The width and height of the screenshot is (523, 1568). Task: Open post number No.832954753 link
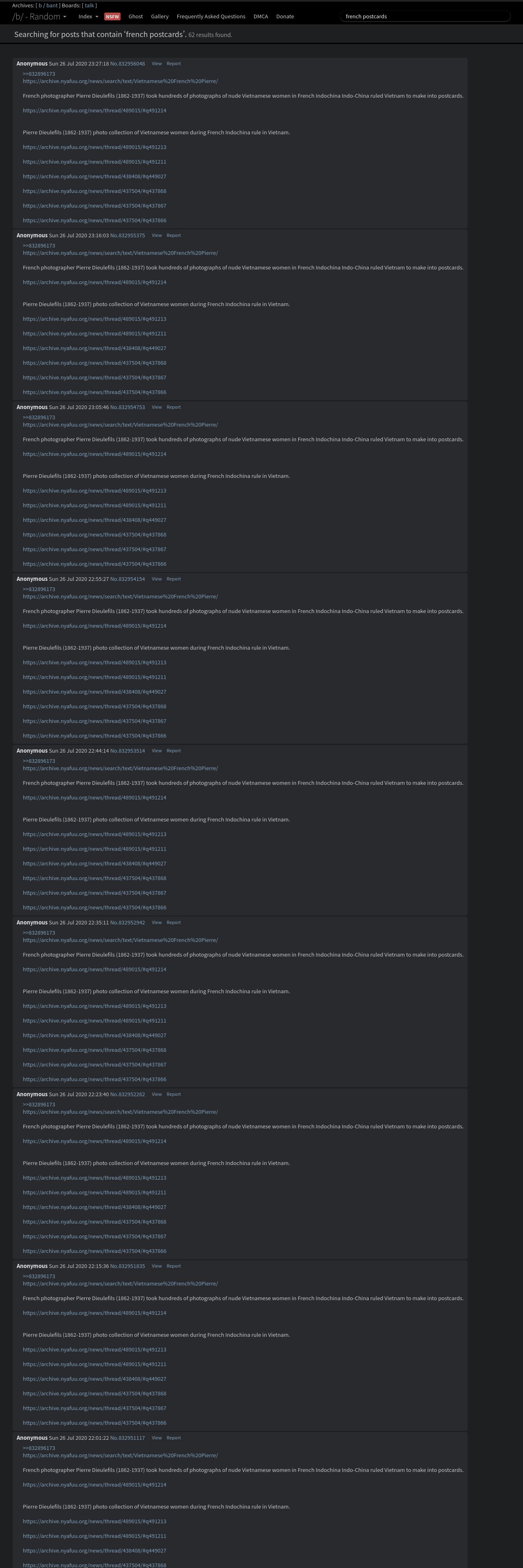(x=127, y=407)
